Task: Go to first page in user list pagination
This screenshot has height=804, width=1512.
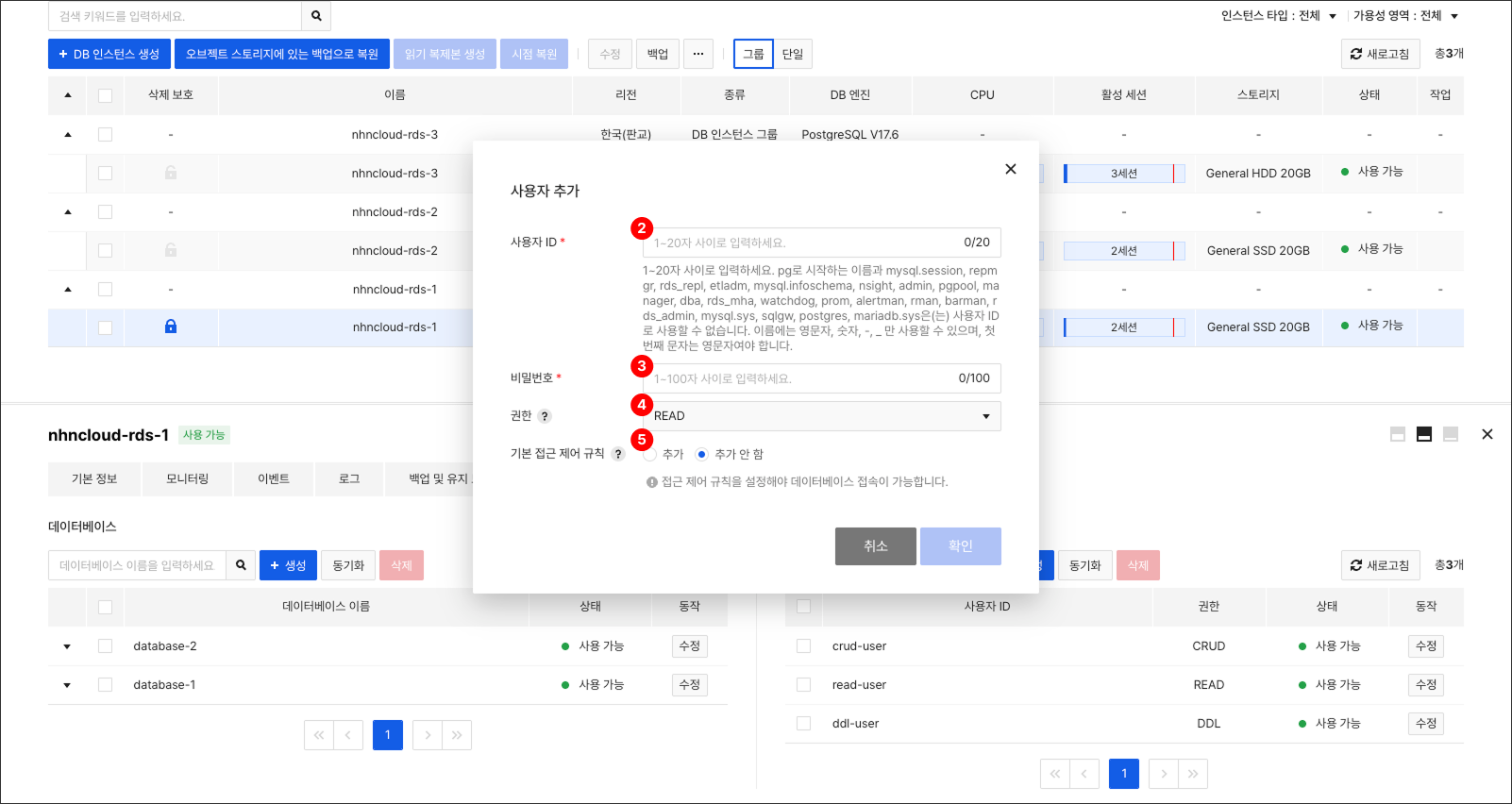Action: tap(1055, 774)
